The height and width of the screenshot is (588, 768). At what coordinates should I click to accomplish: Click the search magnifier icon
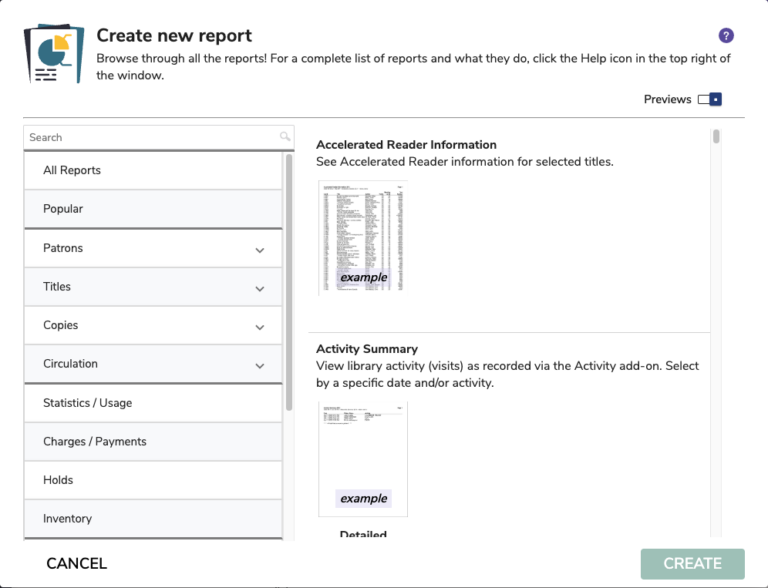[x=285, y=137]
